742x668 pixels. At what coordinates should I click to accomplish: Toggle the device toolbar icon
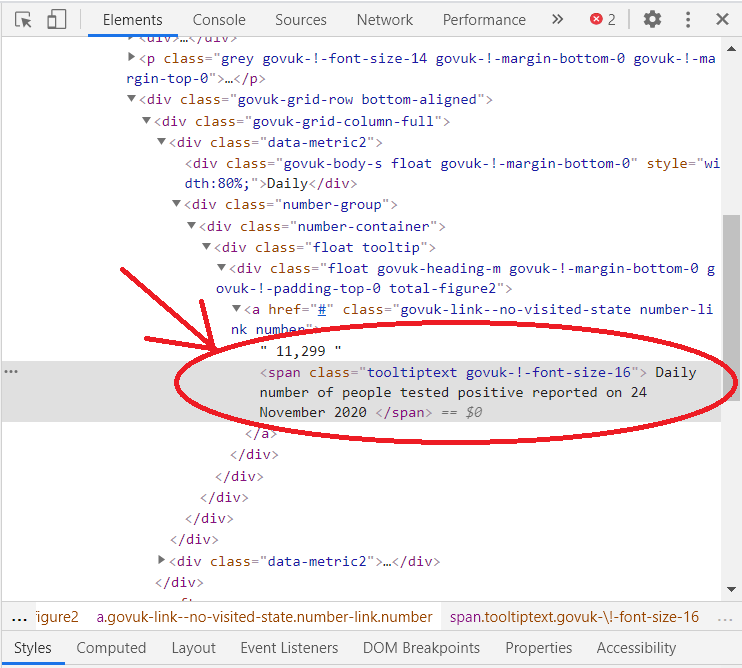[56, 20]
